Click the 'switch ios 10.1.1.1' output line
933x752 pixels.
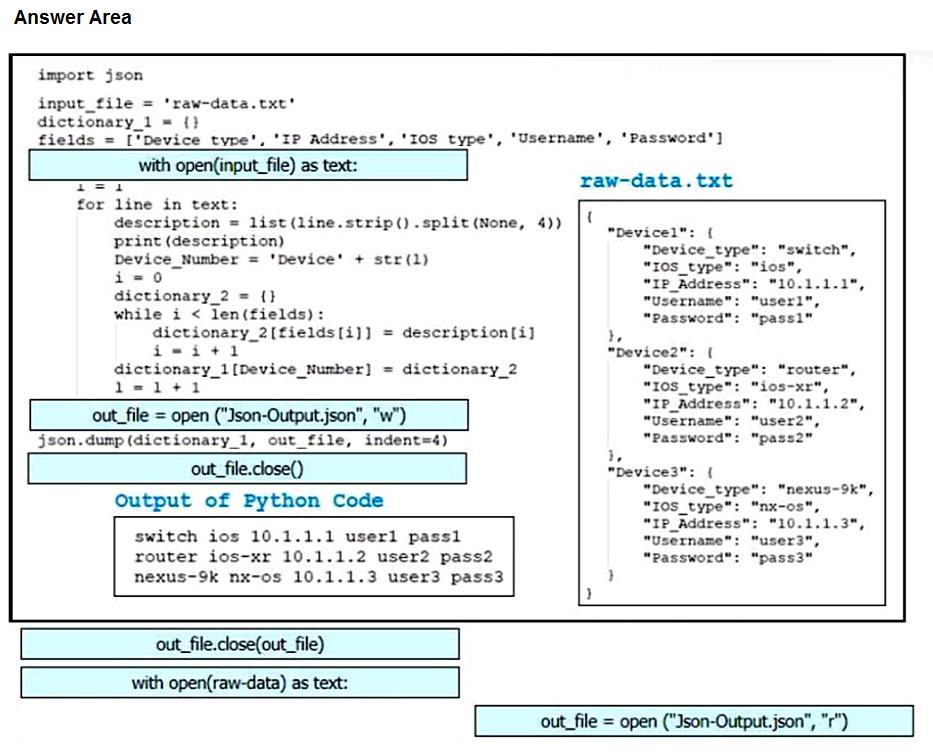(x=297, y=537)
